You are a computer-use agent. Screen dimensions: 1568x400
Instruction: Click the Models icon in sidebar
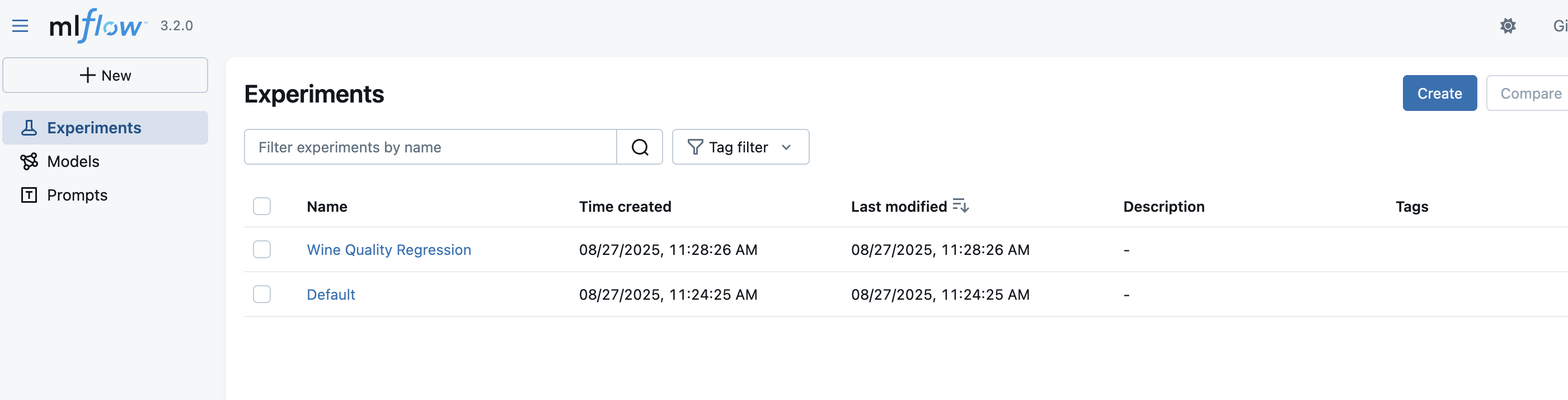(29, 161)
